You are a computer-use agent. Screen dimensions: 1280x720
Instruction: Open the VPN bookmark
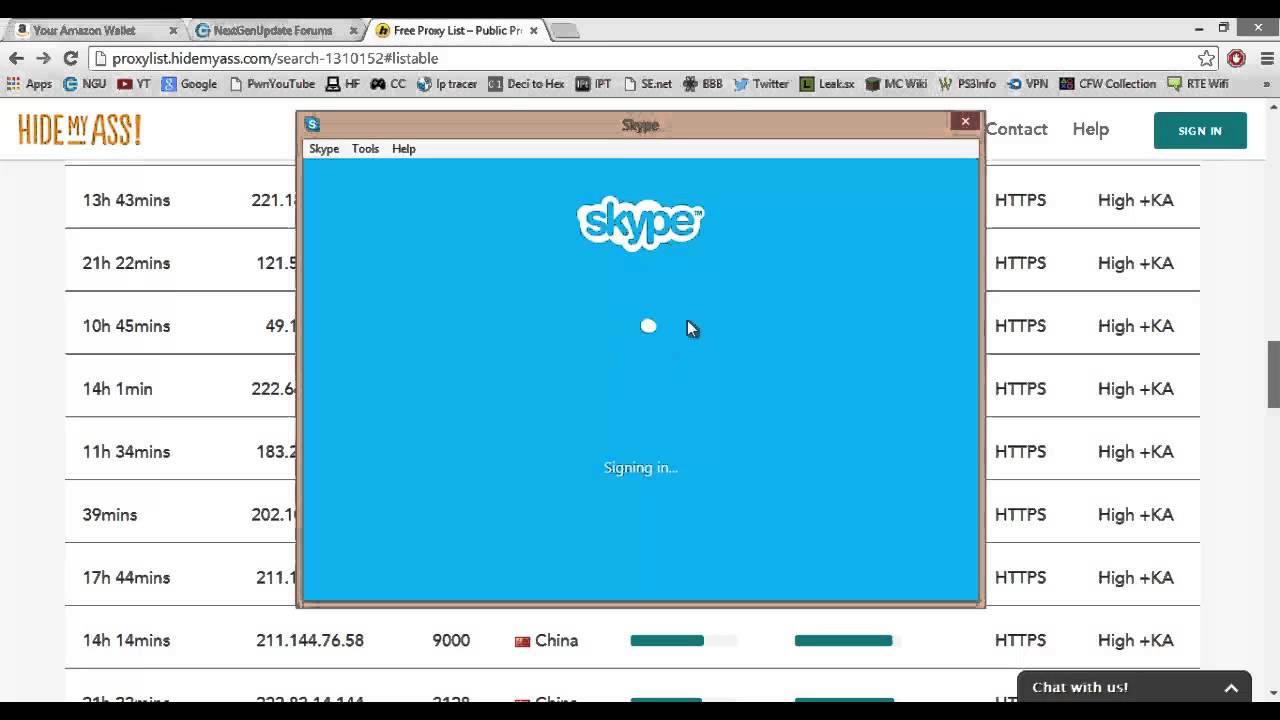(1027, 84)
